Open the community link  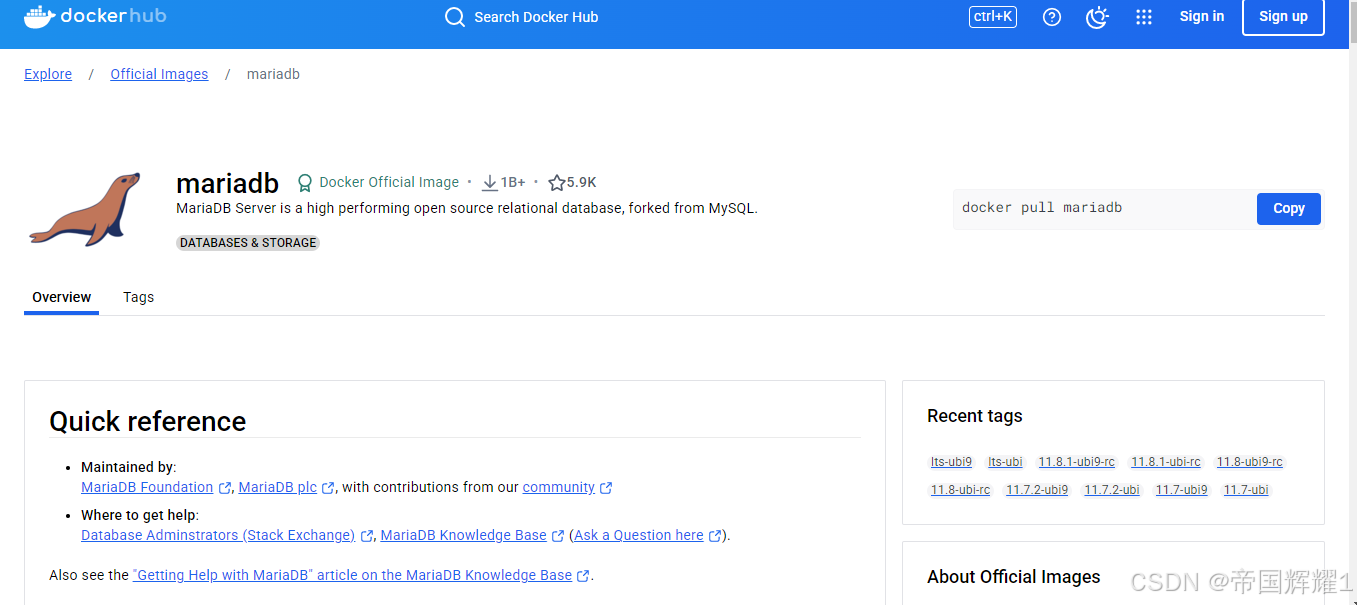[x=558, y=487]
